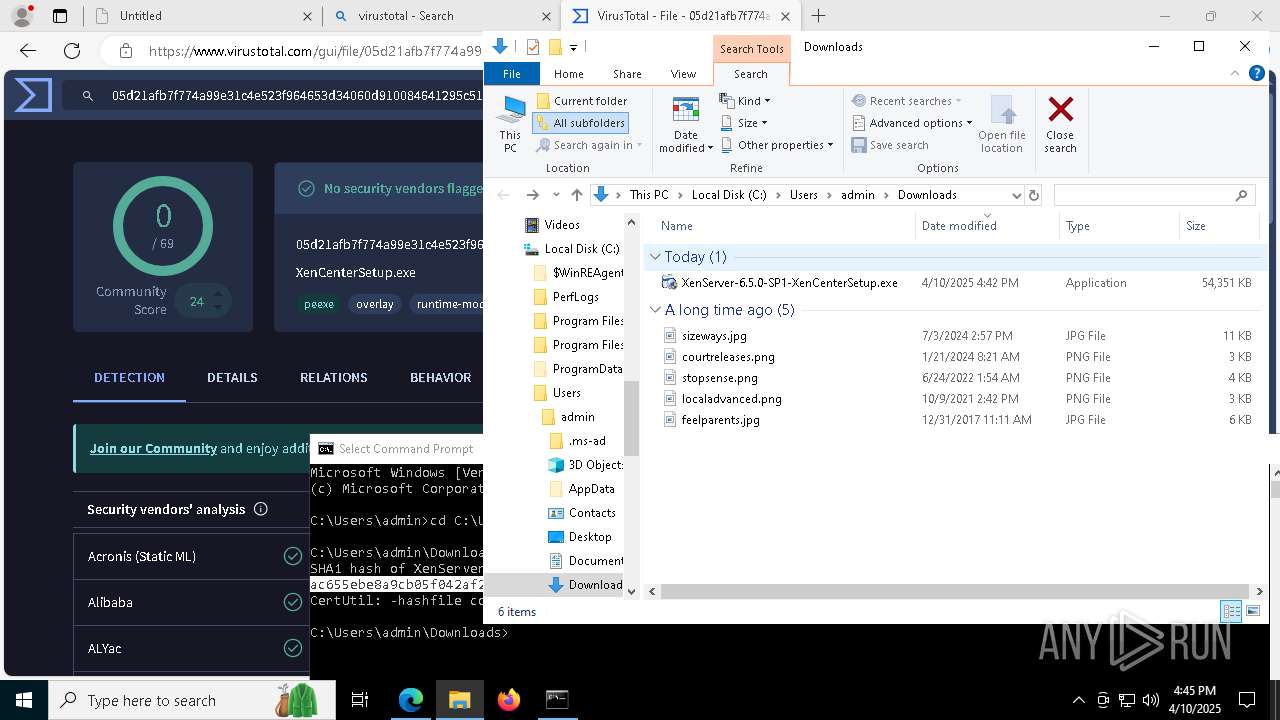This screenshot has width=1280, height=720.
Task: Open Date modified filter dropdown
Action: pos(686,124)
